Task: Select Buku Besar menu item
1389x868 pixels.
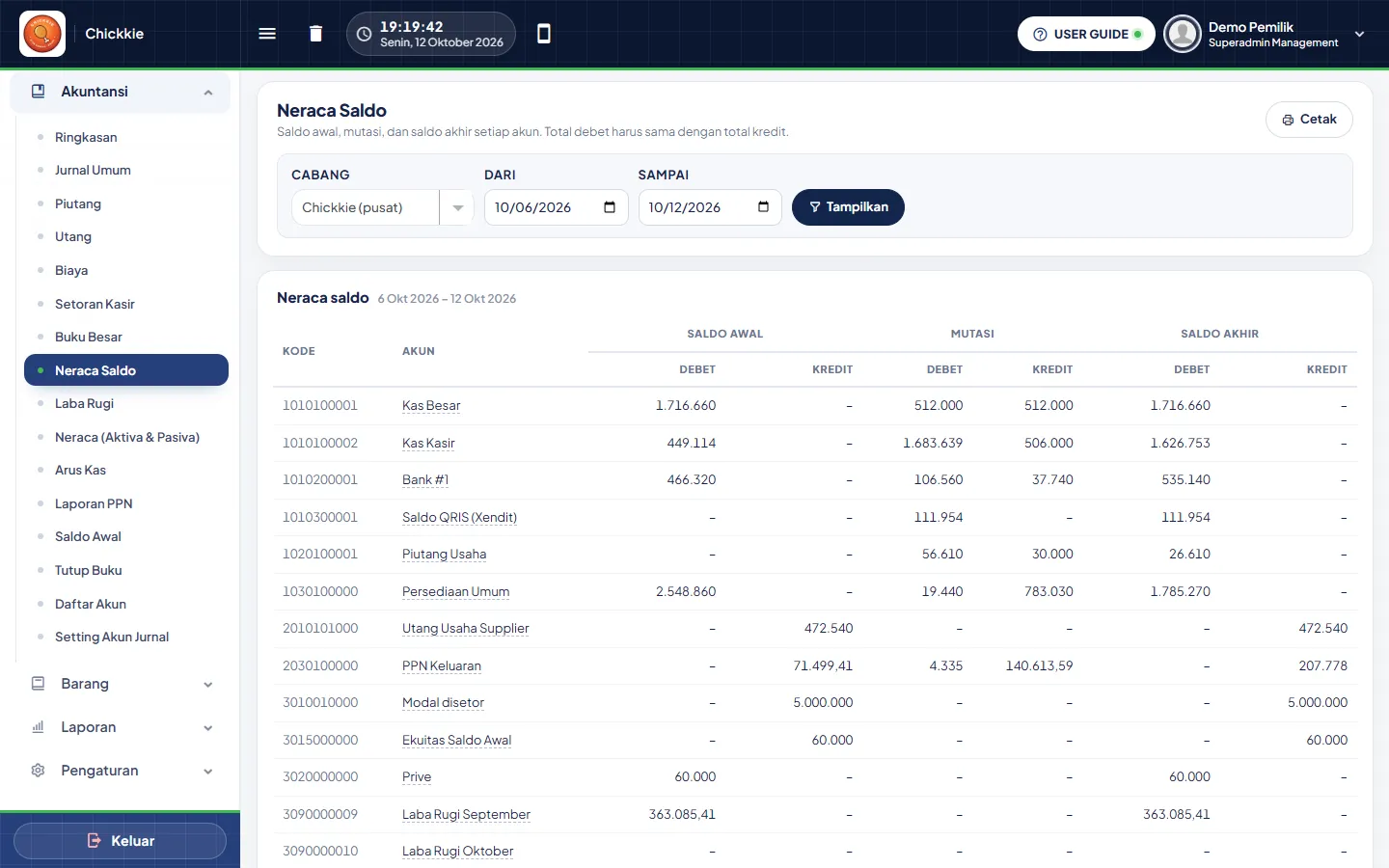Action: [89, 337]
